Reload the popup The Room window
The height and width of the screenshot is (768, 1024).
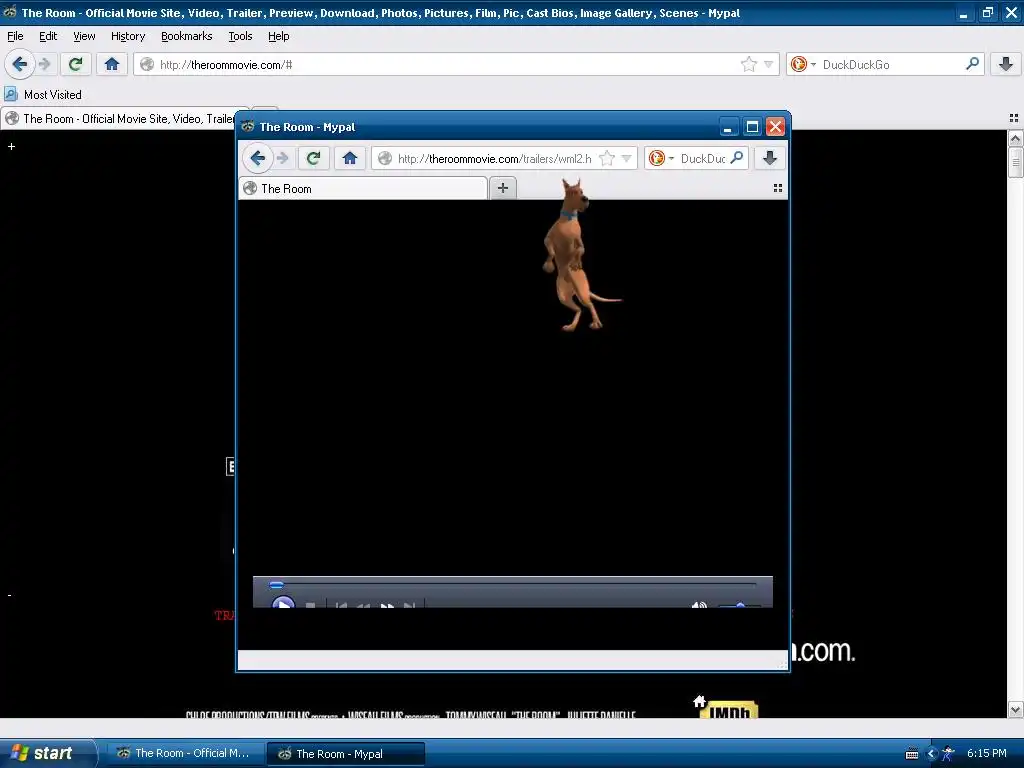[313, 158]
